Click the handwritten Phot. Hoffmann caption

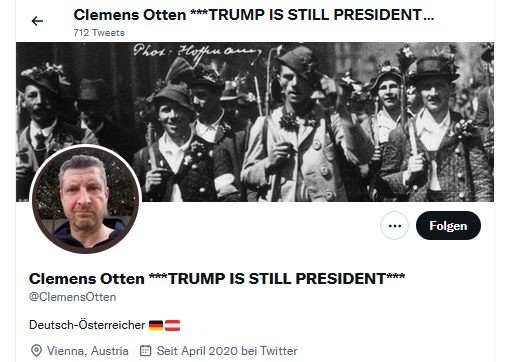click(x=197, y=52)
